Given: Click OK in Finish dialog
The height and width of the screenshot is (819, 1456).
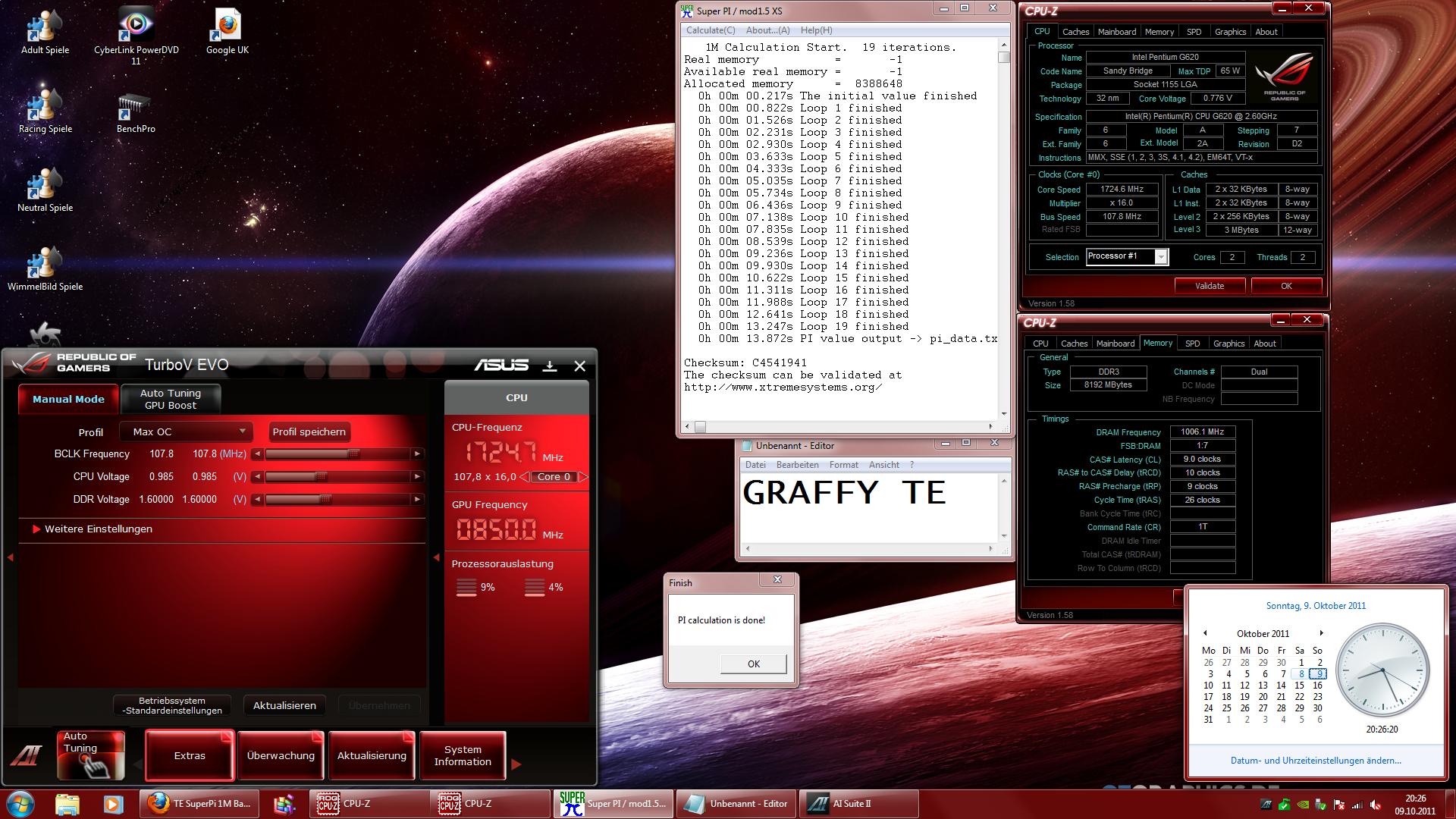Looking at the screenshot, I should 753,664.
